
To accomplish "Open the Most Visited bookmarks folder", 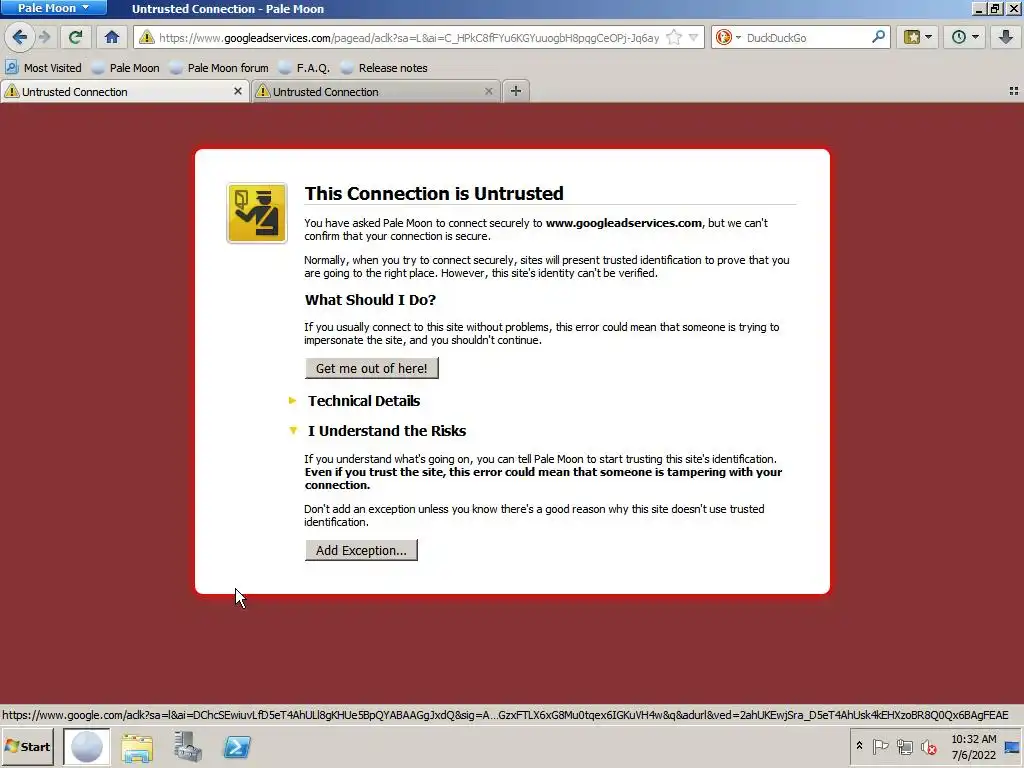I will [43, 68].
